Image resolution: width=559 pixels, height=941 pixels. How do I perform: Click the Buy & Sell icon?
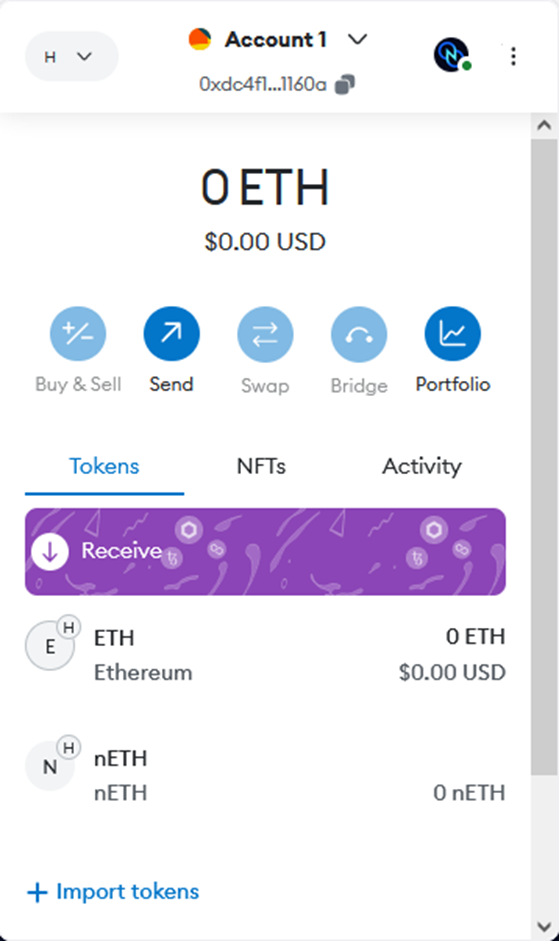[x=78, y=334]
